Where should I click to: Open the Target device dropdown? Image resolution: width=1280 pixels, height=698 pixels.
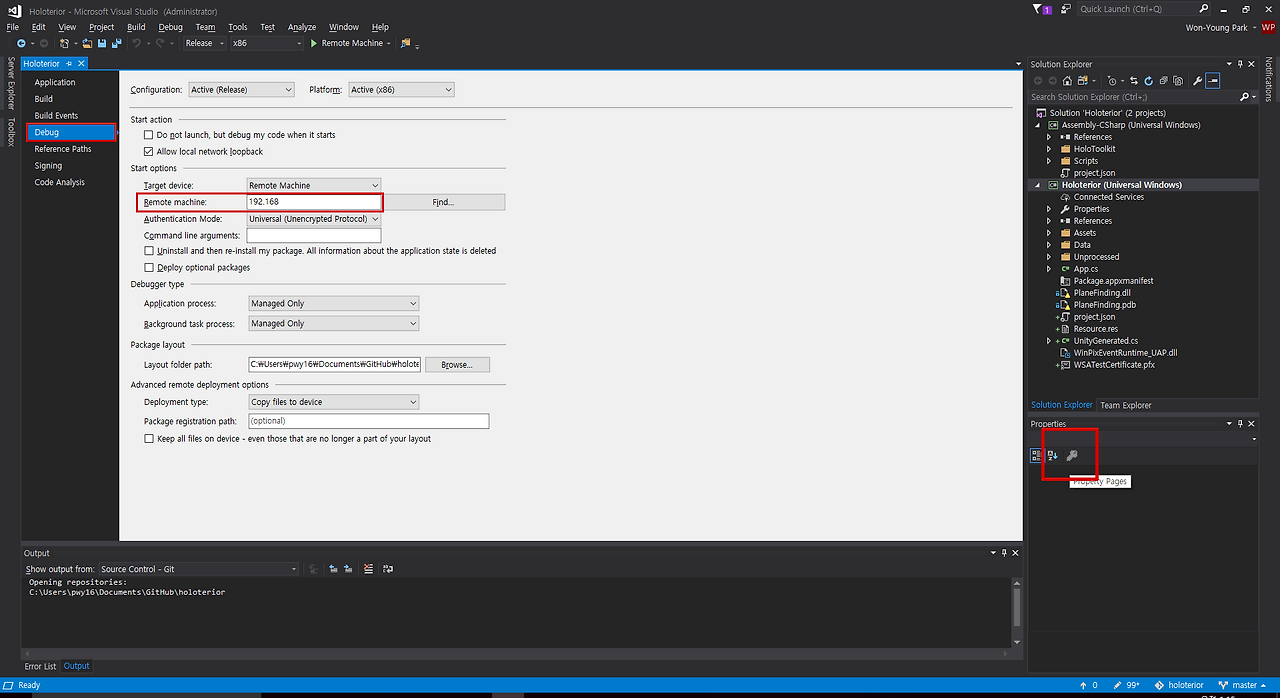pos(314,185)
